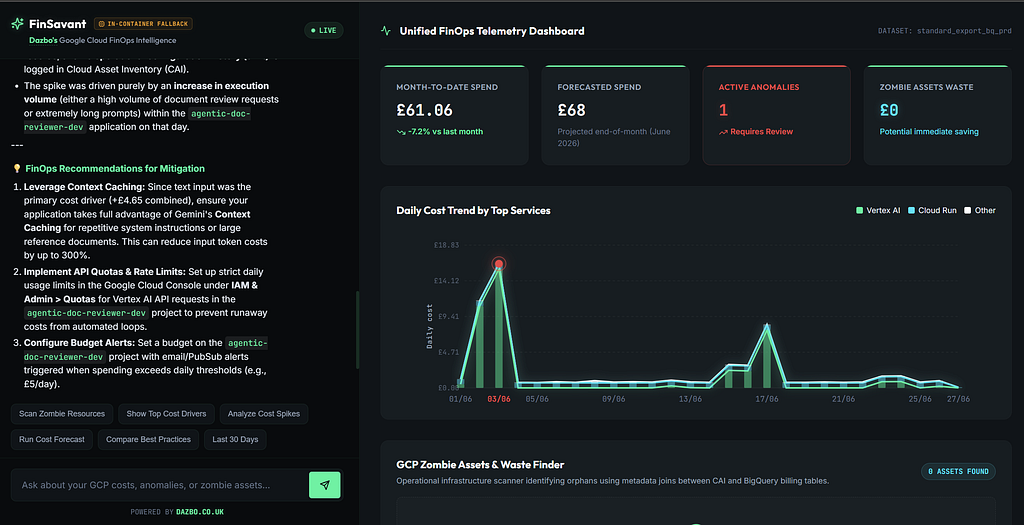Focus the GCP costs question input field

[x=159, y=485]
